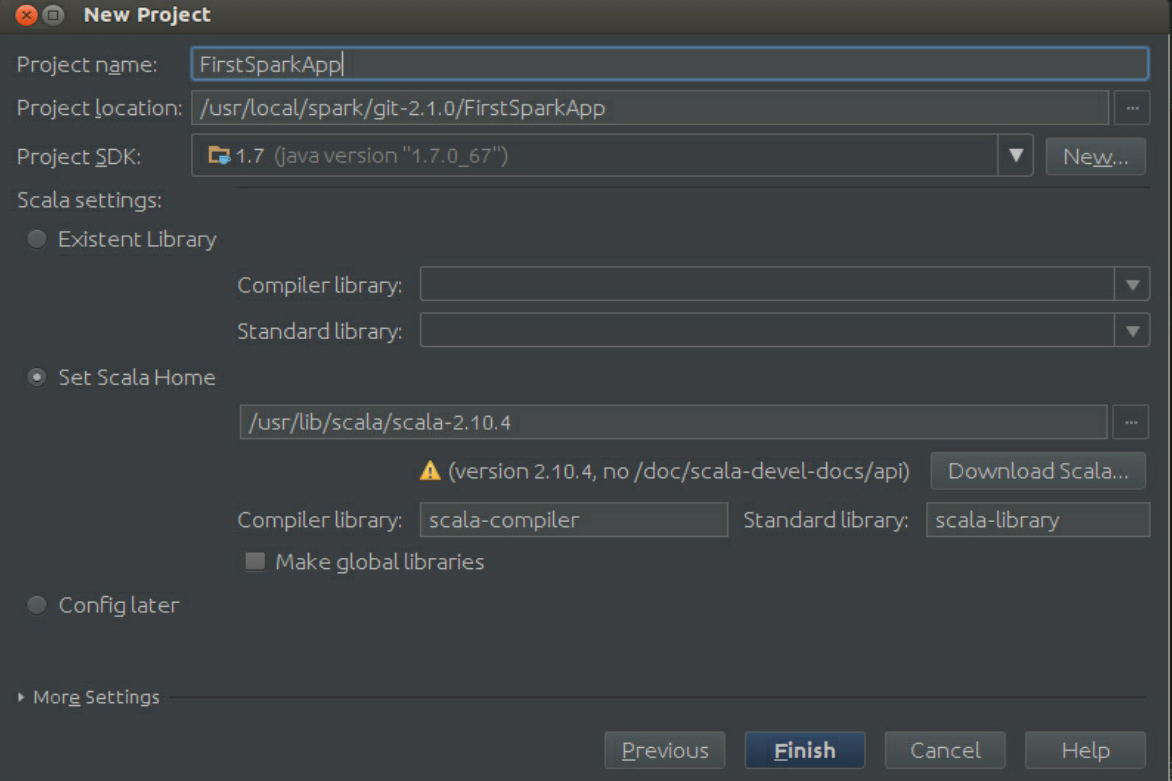
Task: Click the browse button beside Scala home path
Action: click(x=1131, y=422)
